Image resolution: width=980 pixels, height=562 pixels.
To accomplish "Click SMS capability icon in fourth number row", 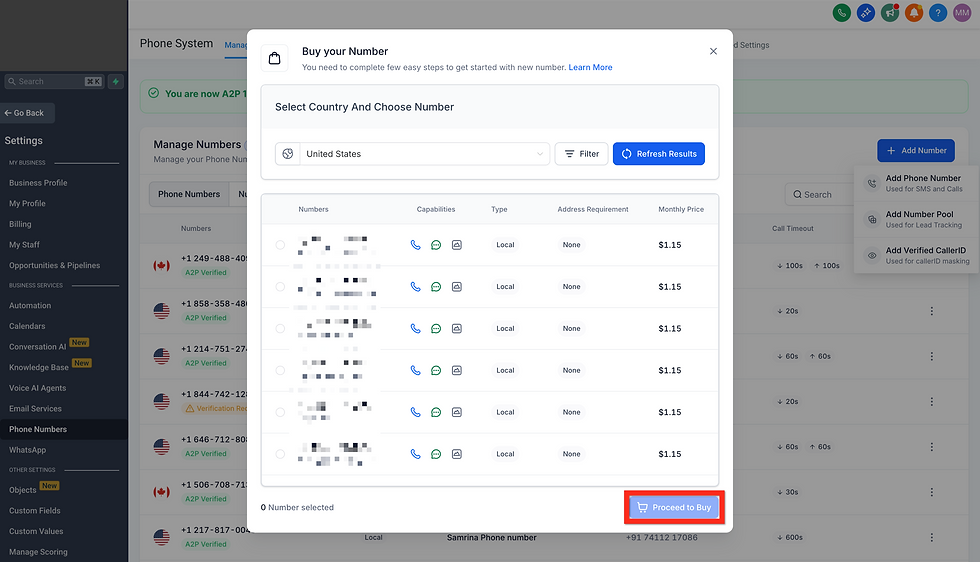I will 436,370.
